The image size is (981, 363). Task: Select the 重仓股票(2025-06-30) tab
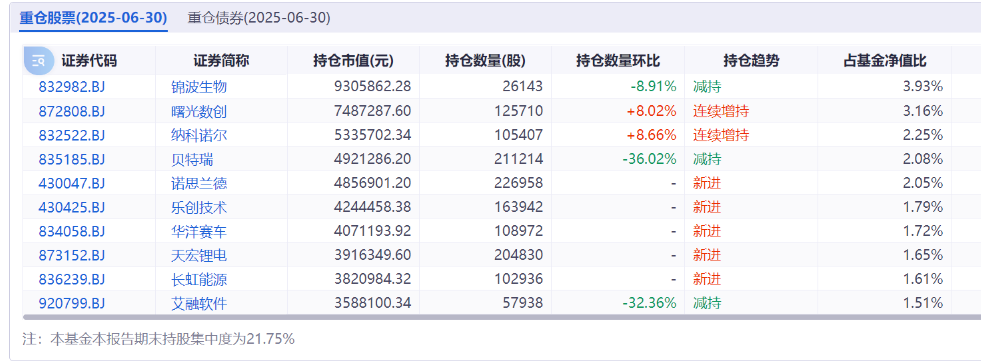click(93, 18)
